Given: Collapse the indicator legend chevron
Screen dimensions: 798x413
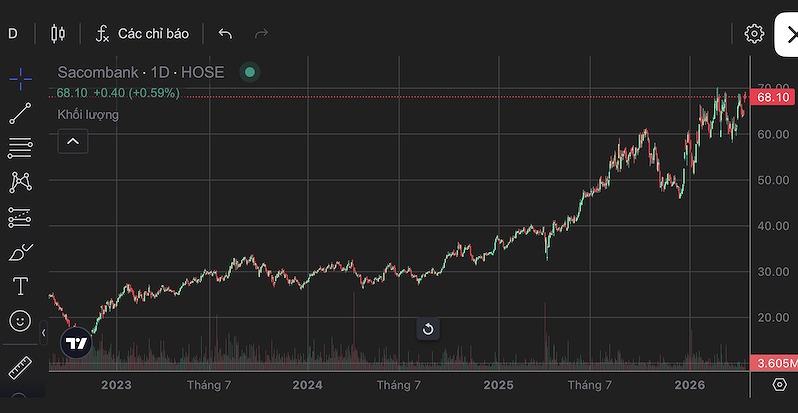Looking at the screenshot, I should pos(72,142).
